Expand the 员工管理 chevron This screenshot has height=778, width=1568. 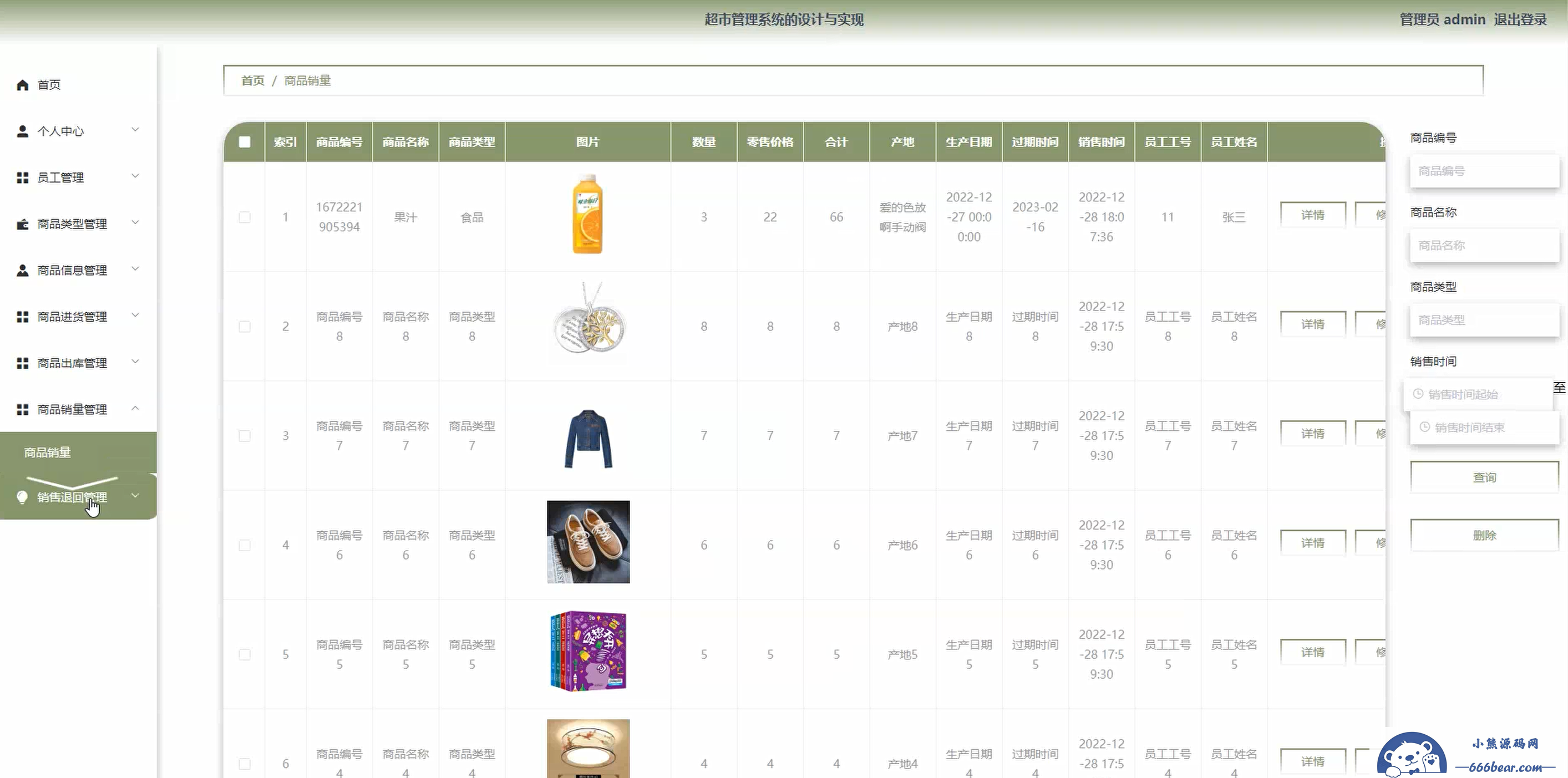pyautogui.click(x=135, y=176)
